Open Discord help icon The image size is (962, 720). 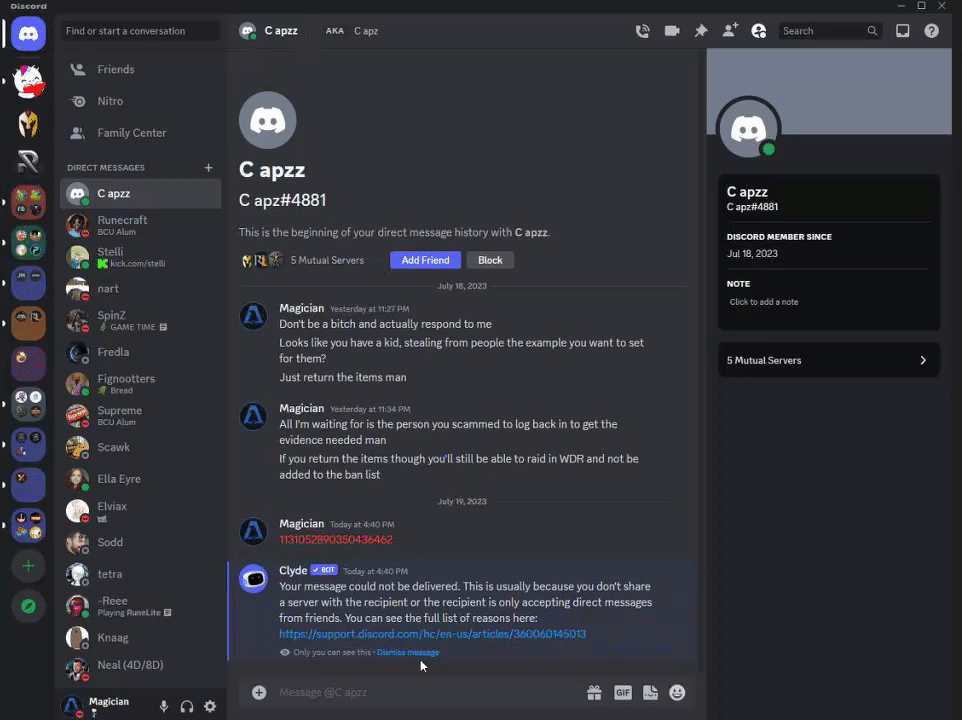pos(931,31)
